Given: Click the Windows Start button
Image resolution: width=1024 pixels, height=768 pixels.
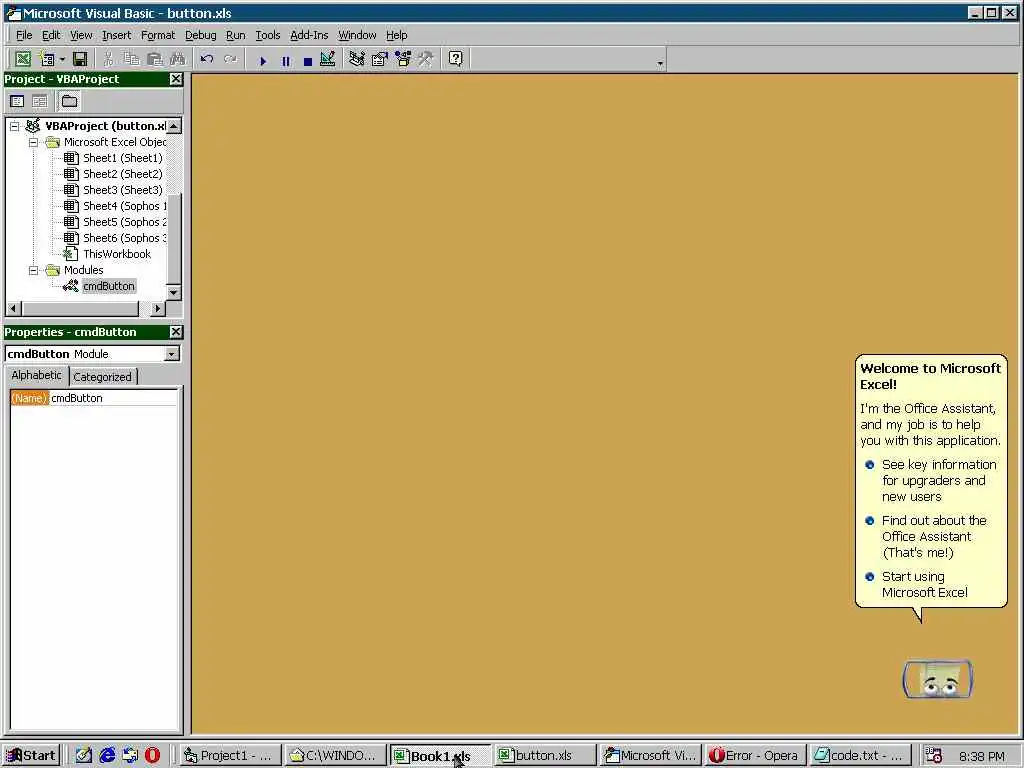Looking at the screenshot, I should click(31, 756).
